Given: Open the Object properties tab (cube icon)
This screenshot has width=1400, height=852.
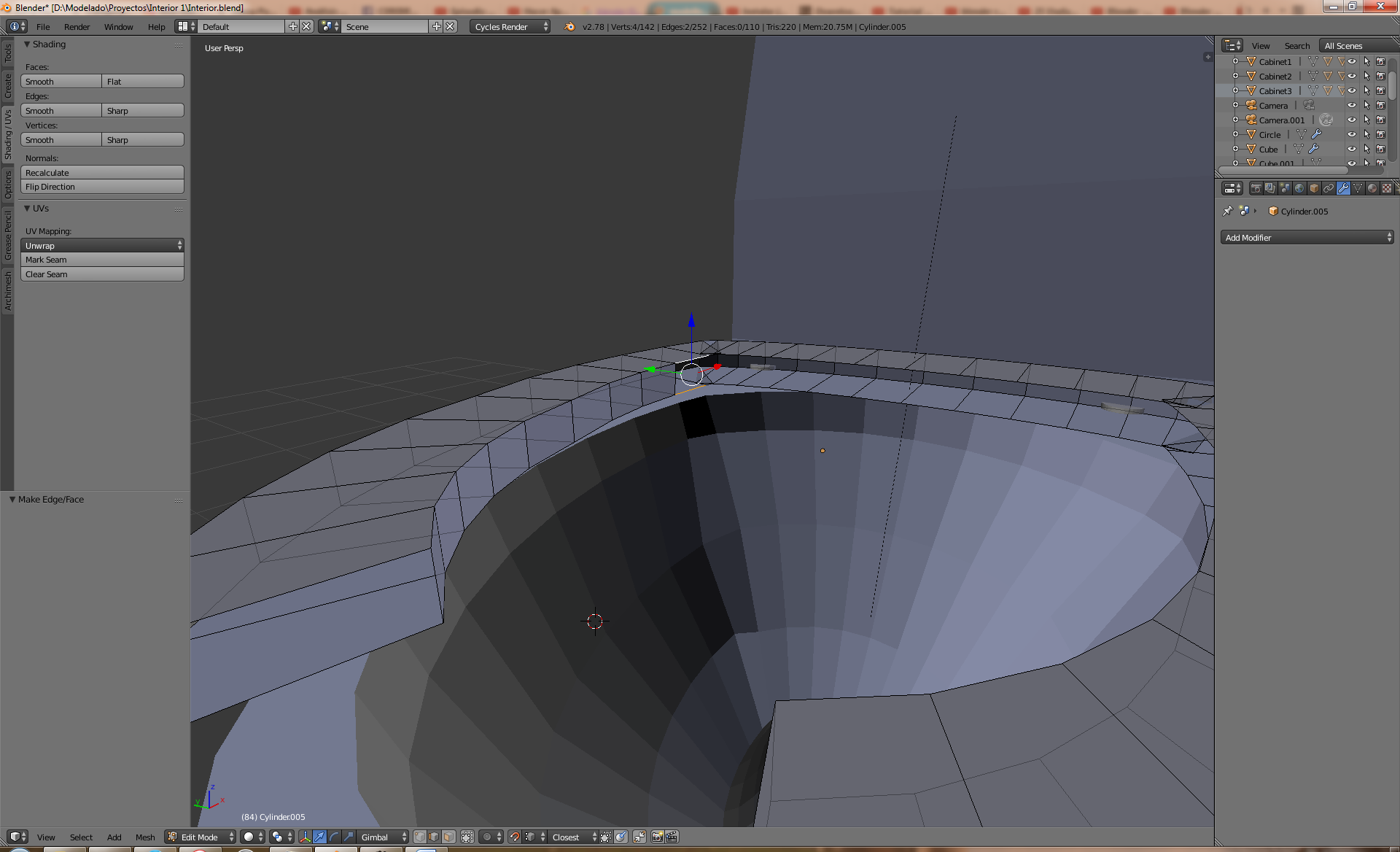Looking at the screenshot, I should [x=1314, y=188].
